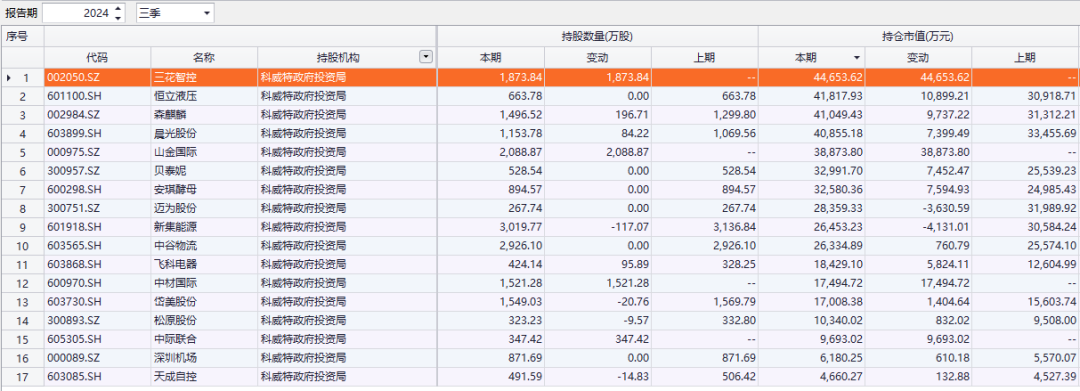1080x391 pixels.
Task: Select stock code 601100.SH
Action: point(97,96)
